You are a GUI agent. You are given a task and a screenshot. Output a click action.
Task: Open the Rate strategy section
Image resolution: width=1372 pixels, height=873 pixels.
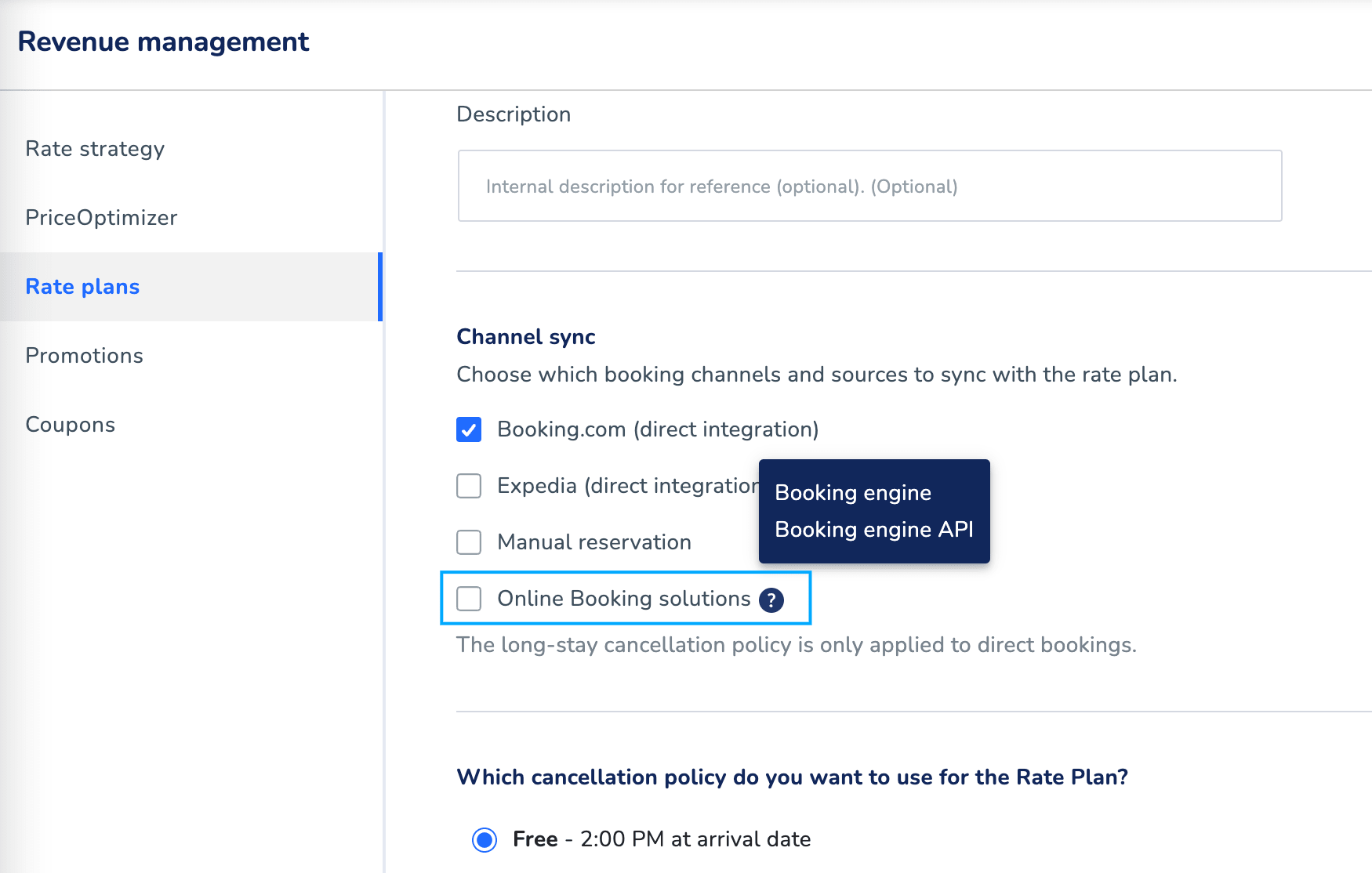pyautogui.click(x=95, y=149)
